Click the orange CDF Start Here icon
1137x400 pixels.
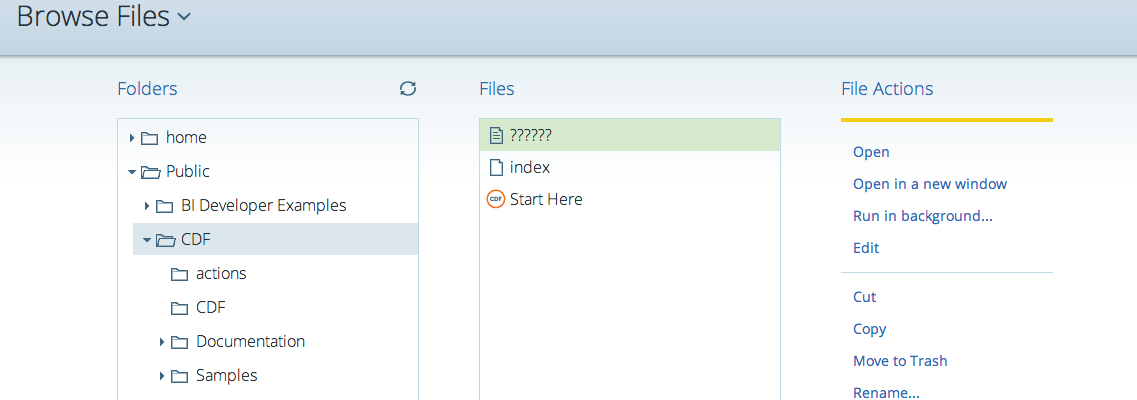496,199
